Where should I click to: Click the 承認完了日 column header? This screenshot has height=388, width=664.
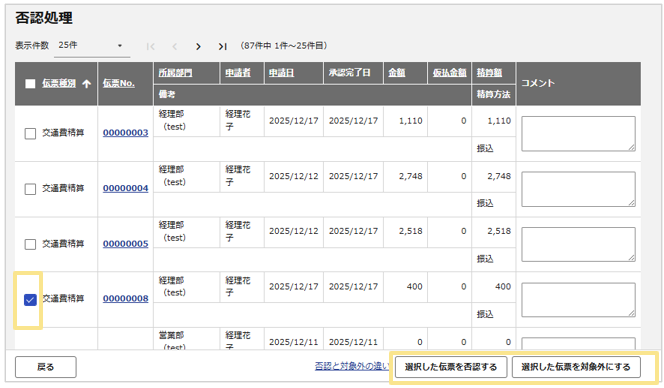click(x=349, y=73)
